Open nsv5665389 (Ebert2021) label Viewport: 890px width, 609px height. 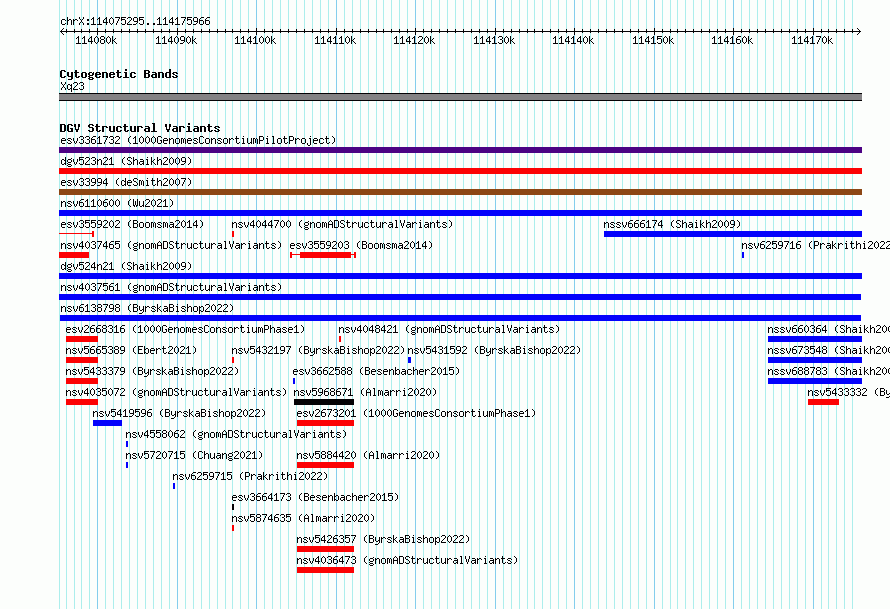pos(131,350)
